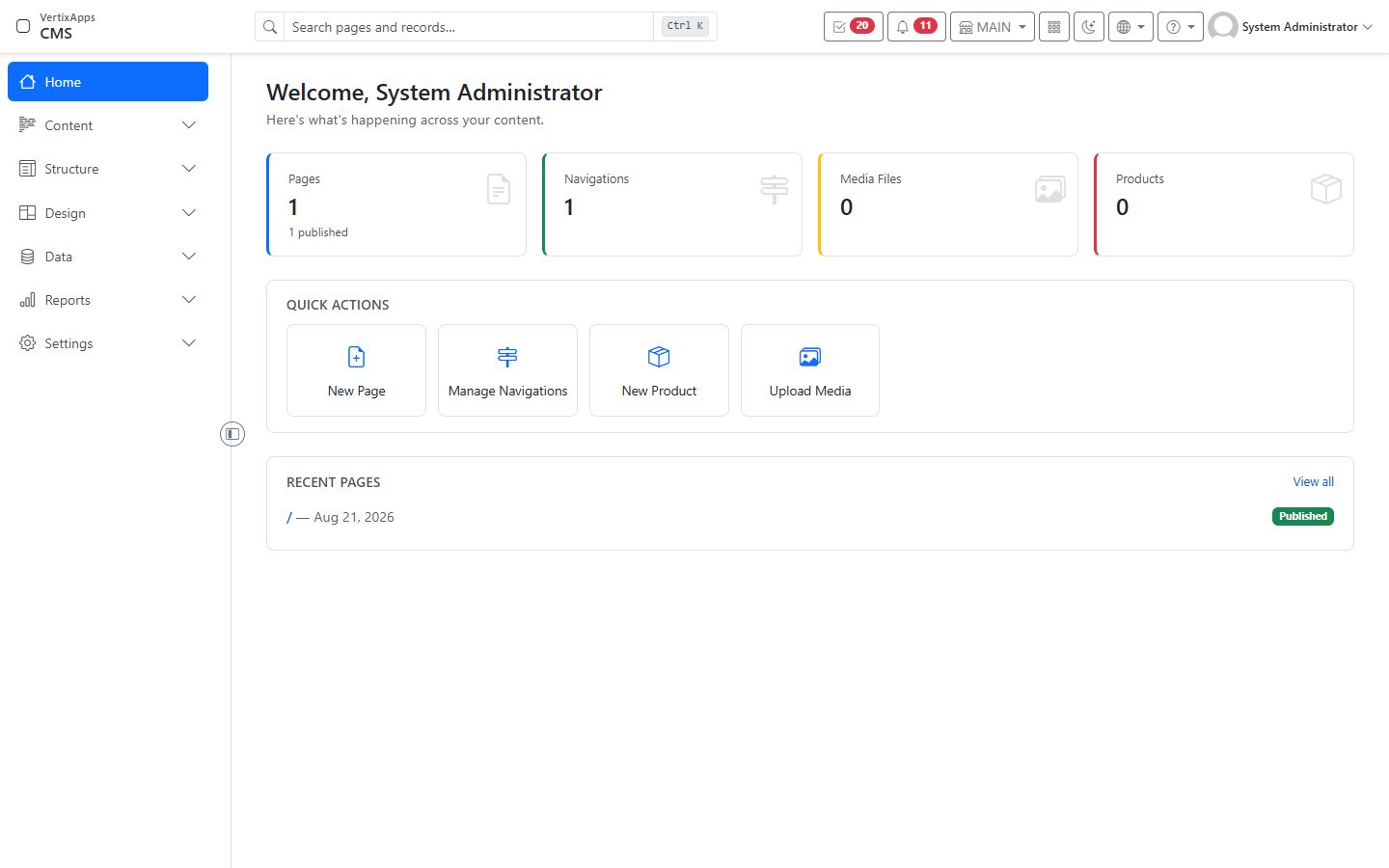The image size is (1389, 868).
Task: Click the New Product quick action
Action: [x=659, y=370]
